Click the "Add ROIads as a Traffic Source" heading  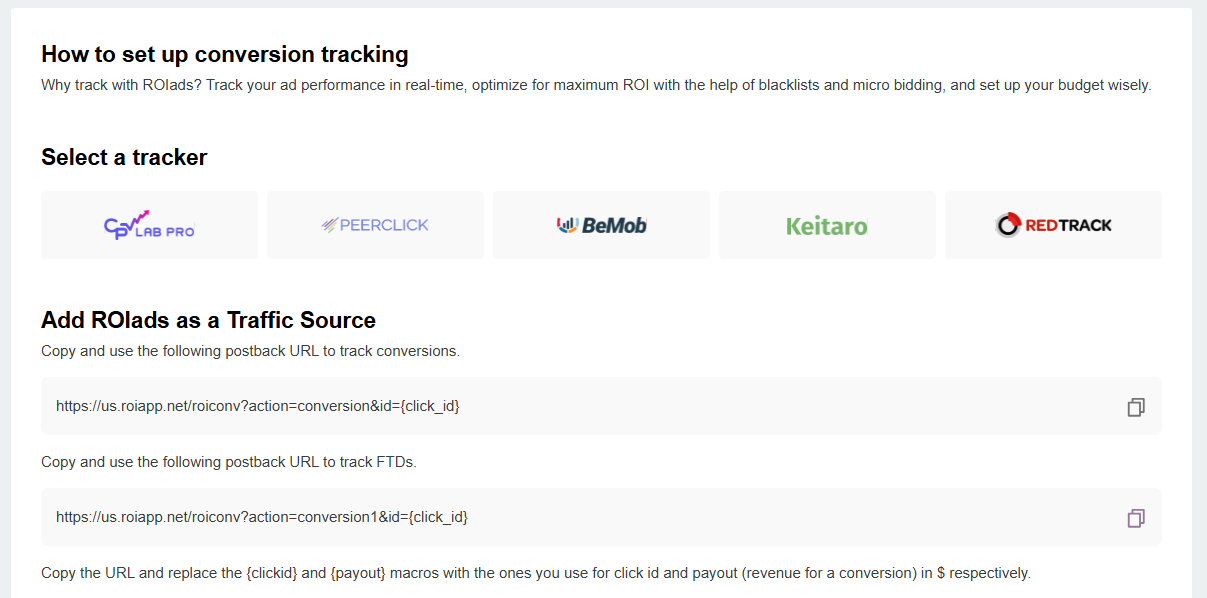[208, 320]
